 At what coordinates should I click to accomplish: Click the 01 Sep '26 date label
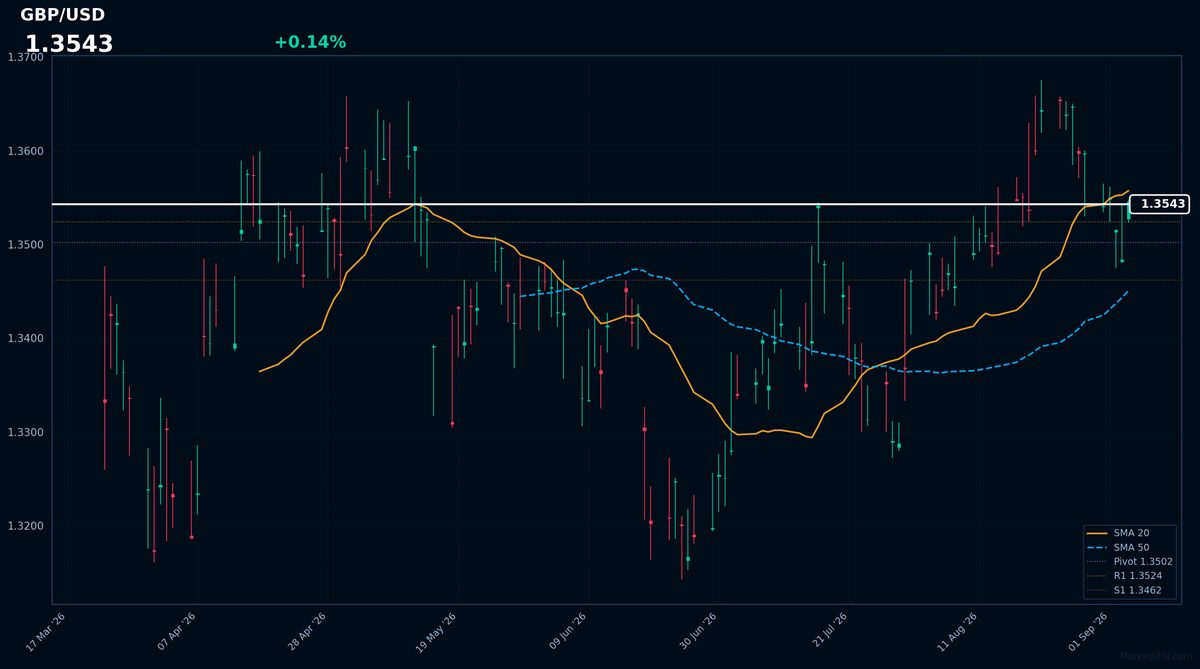1088,632
